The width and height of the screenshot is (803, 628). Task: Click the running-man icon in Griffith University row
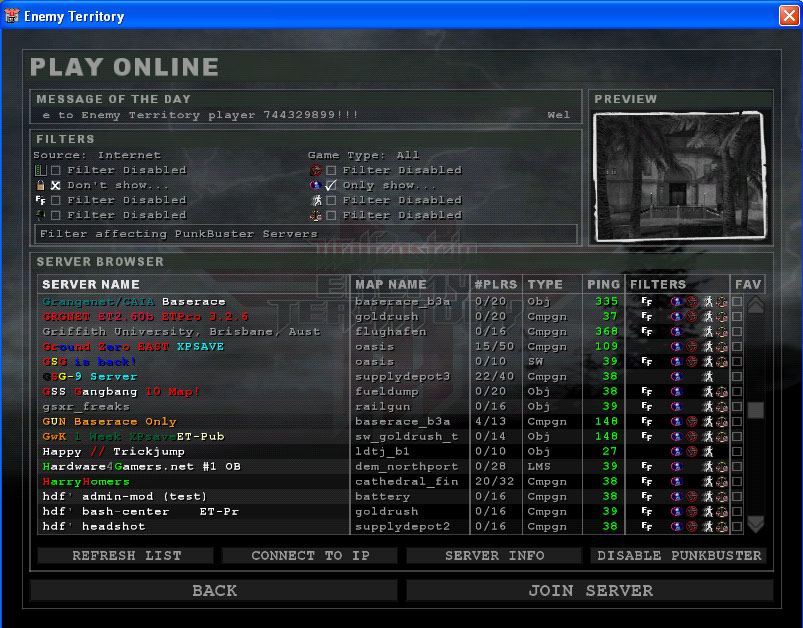pos(708,331)
